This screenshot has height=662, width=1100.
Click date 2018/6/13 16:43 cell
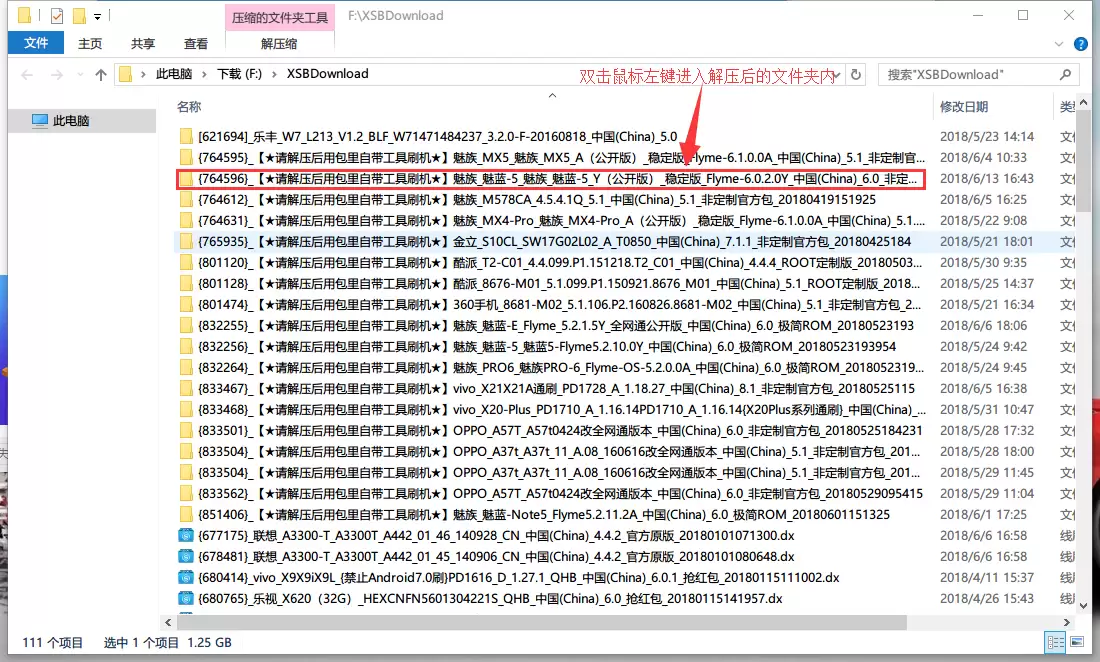tap(986, 178)
